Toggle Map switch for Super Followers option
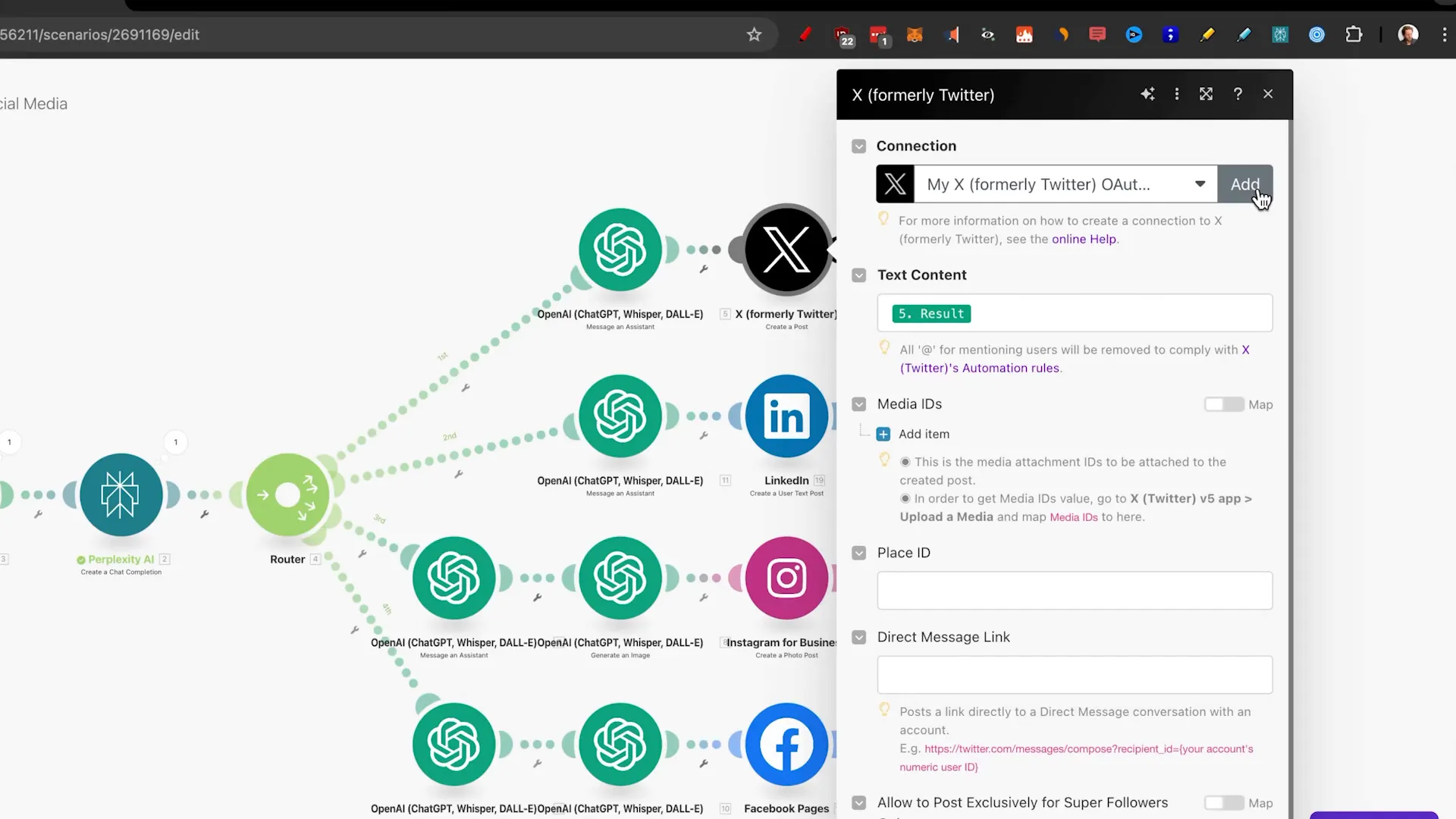The height and width of the screenshot is (819, 1456). 1224,803
